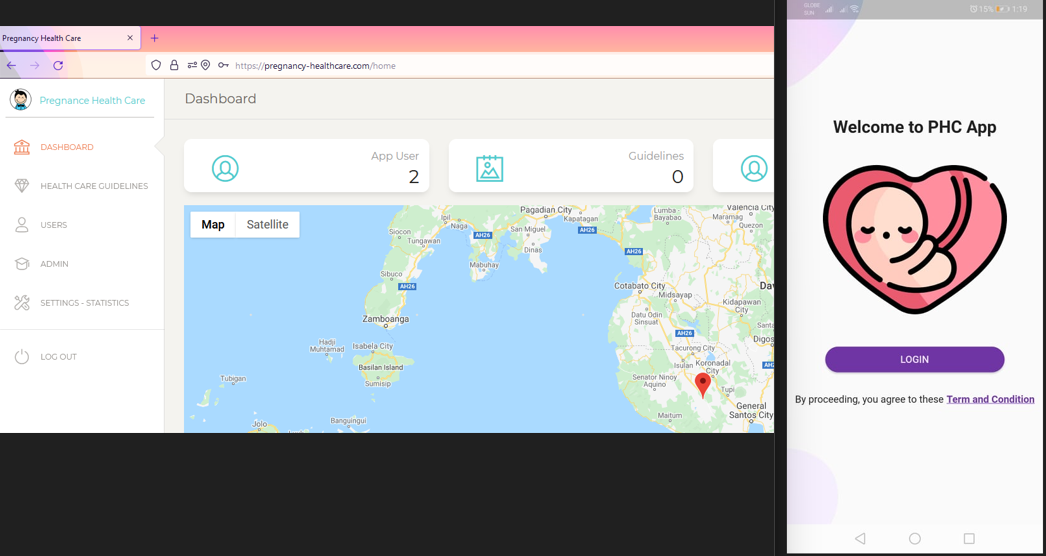The image size is (1046, 556).
Task: Open the DASHBOARD menu item
Action: click(67, 147)
